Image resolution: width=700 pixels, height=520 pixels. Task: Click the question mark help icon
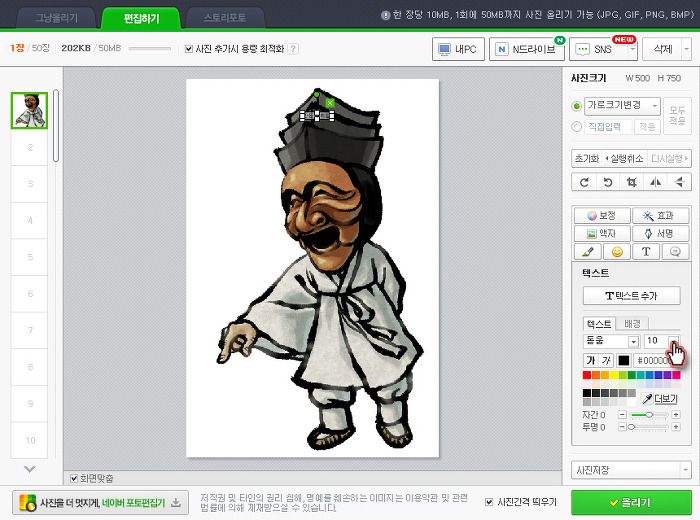pos(293,49)
